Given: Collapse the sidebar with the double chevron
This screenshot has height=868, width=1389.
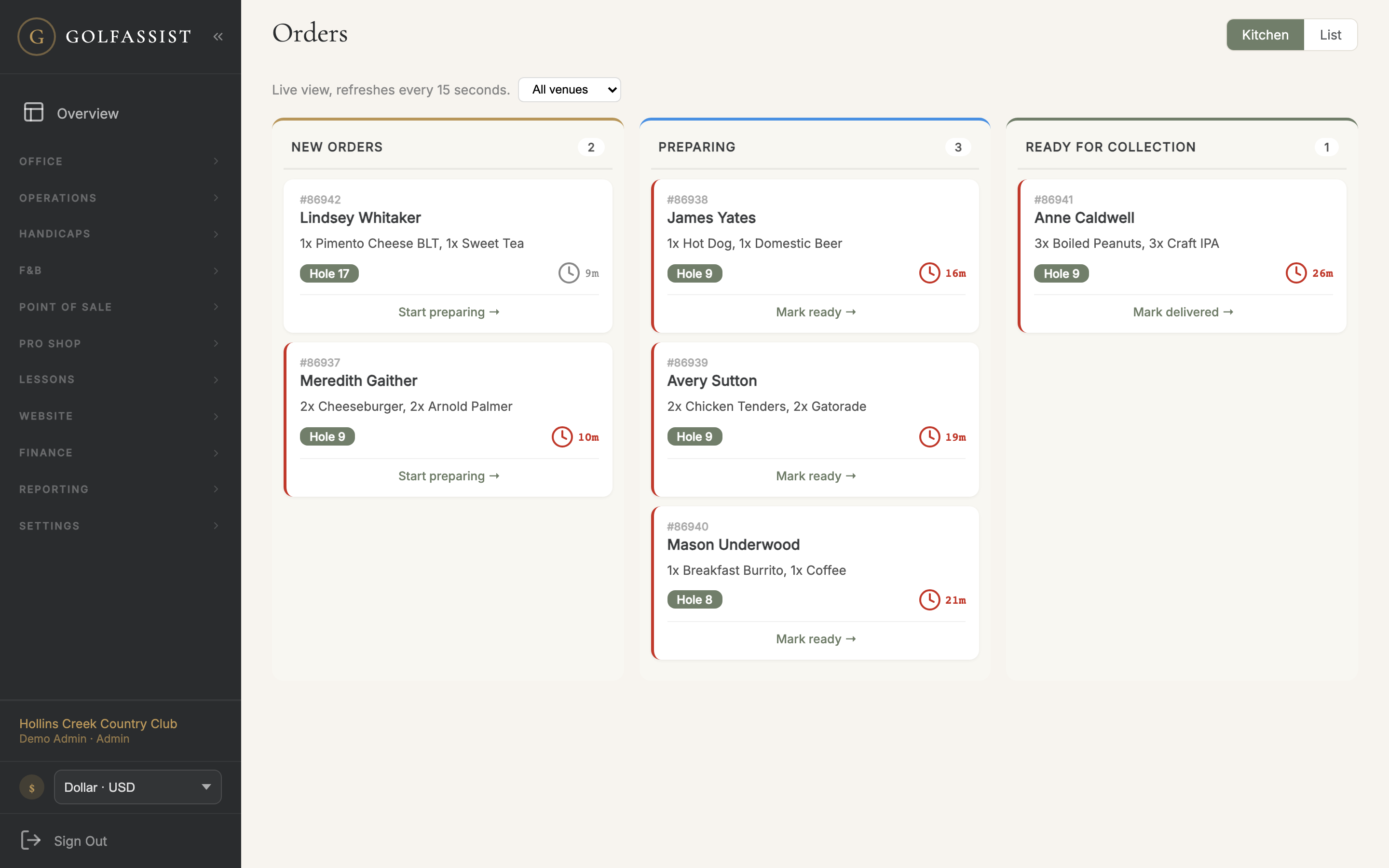Looking at the screenshot, I should [x=218, y=37].
